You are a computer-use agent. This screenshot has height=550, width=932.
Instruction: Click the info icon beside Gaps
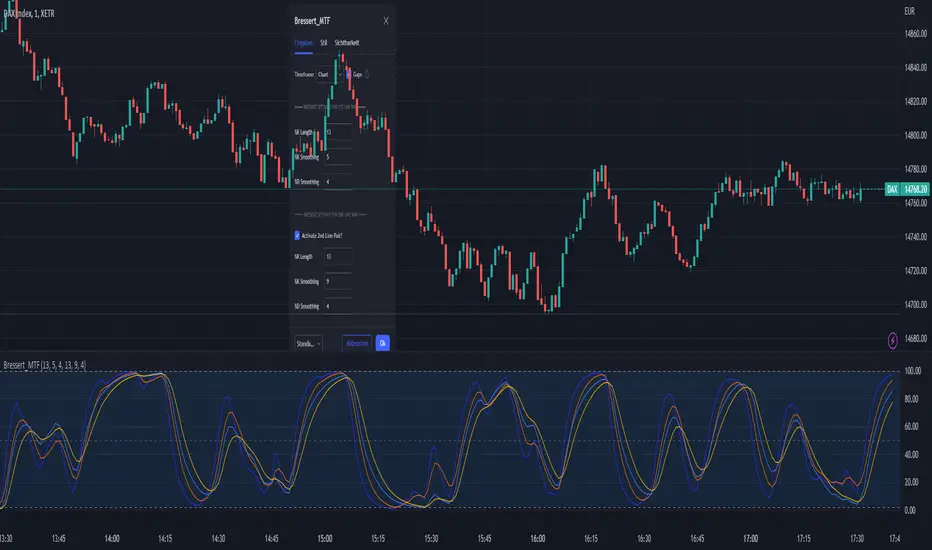point(367,74)
